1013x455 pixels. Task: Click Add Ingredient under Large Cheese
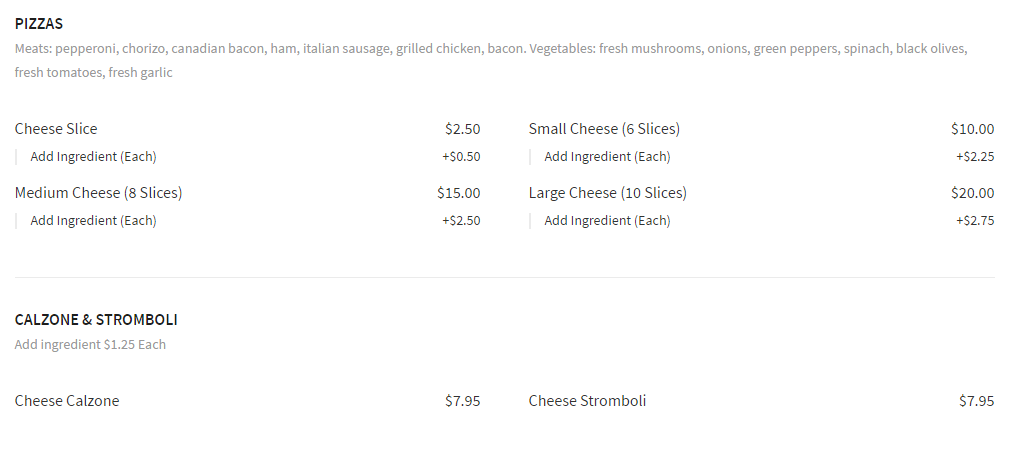(607, 221)
